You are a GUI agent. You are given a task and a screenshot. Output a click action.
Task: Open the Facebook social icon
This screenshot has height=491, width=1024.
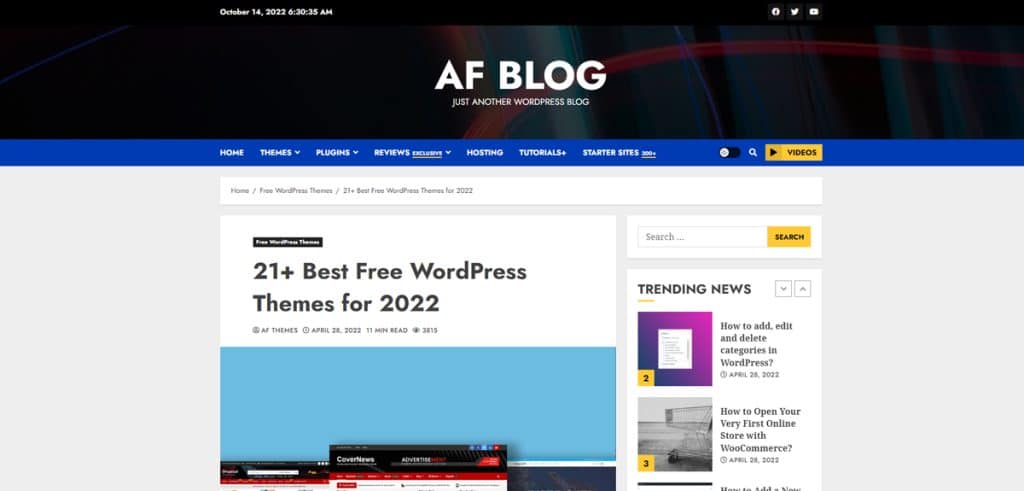point(775,12)
